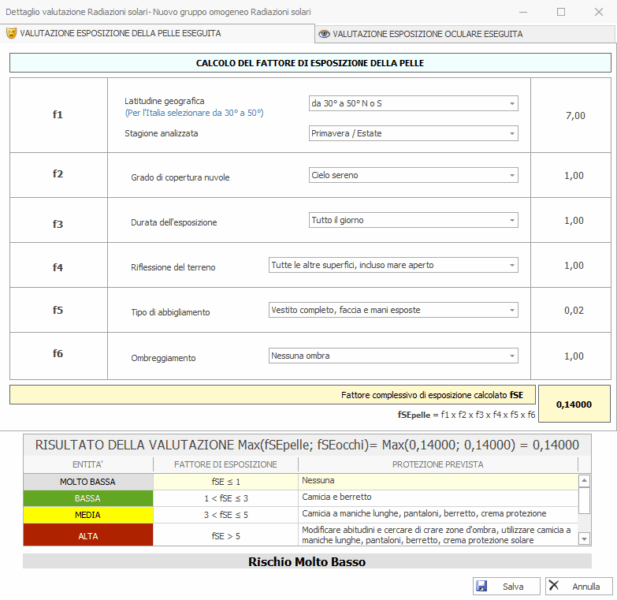Image resolution: width=617 pixels, height=600 pixels.
Task: Click f5 value 0,02
Action: point(574,310)
